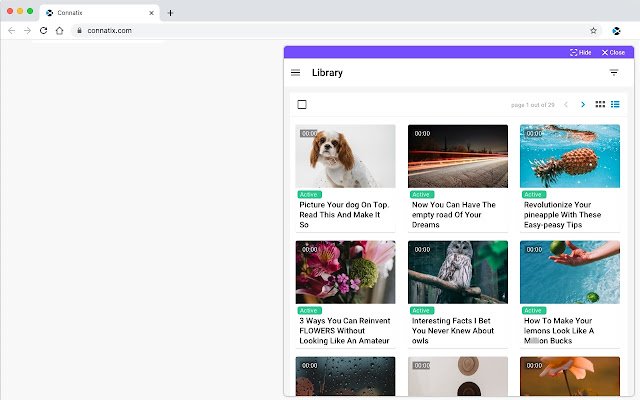Click Active badge on the flowers video

click(x=309, y=311)
